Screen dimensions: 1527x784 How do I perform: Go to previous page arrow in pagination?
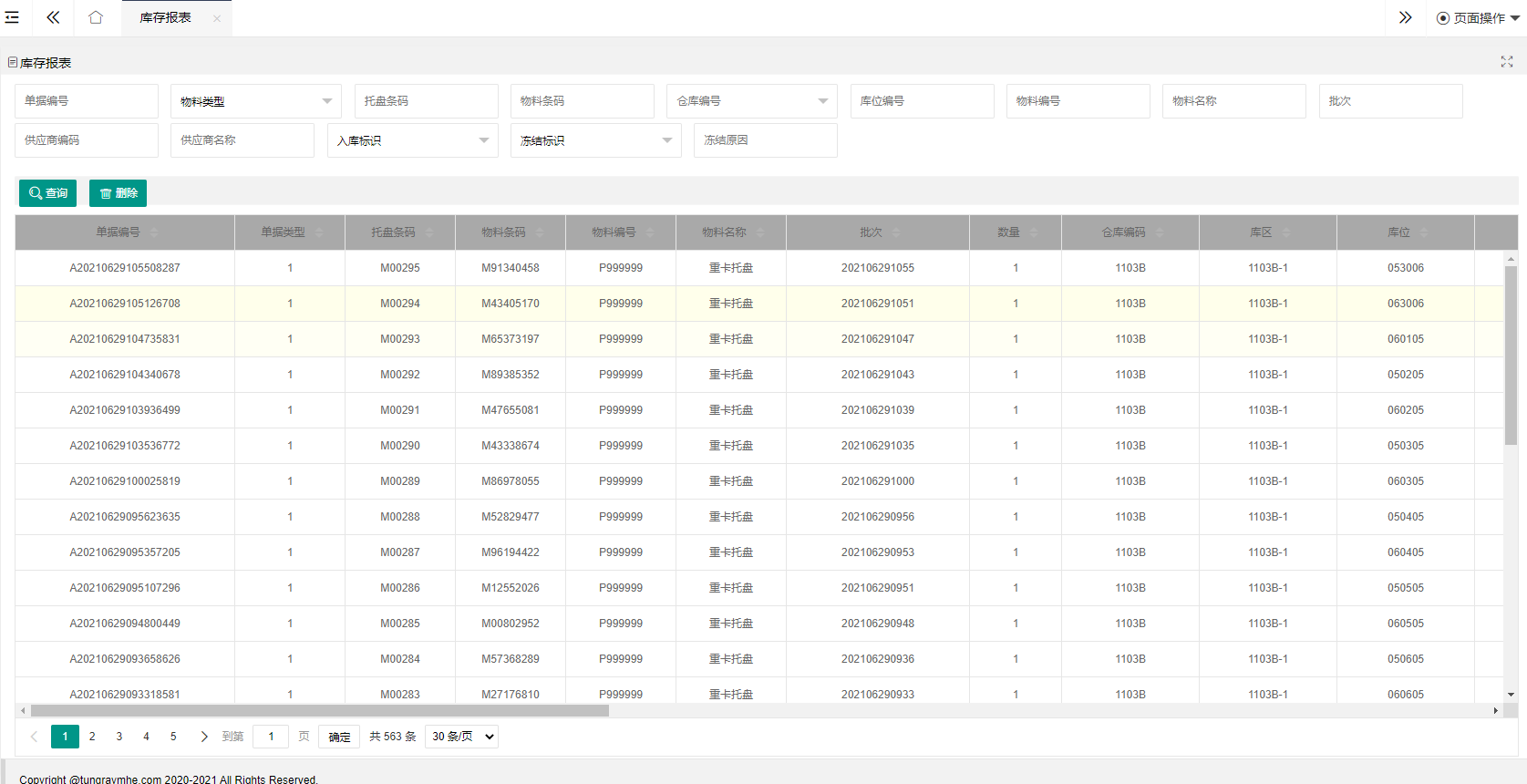tap(34, 737)
